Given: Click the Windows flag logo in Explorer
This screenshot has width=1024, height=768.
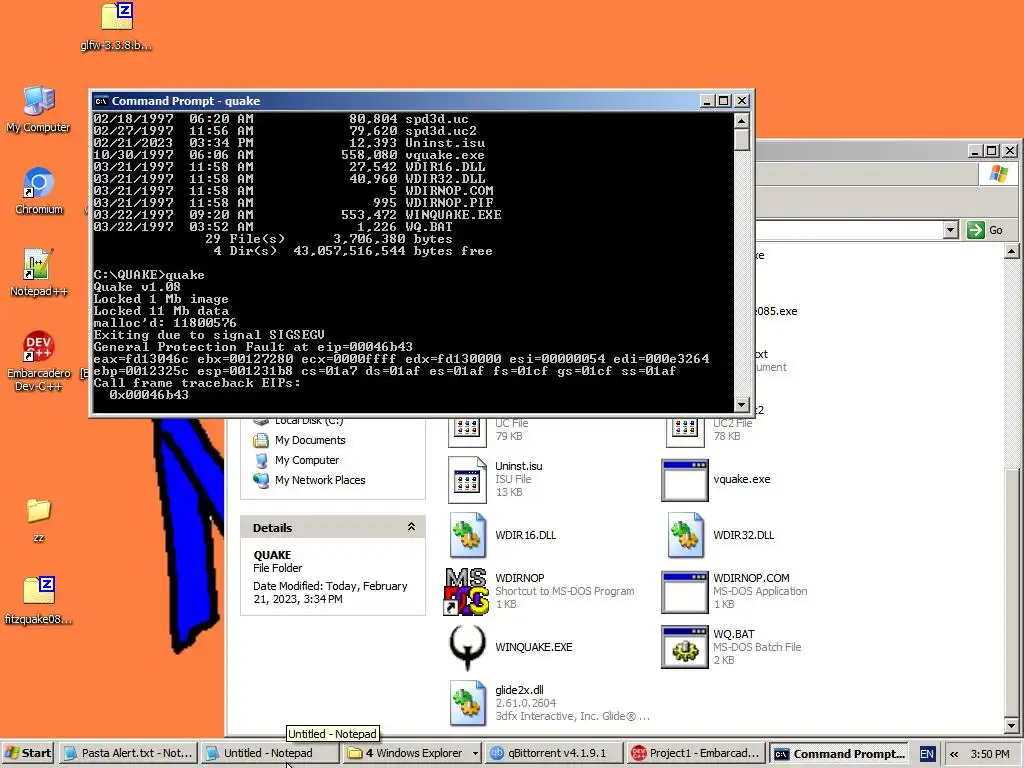Looking at the screenshot, I should [x=998, y=174].
